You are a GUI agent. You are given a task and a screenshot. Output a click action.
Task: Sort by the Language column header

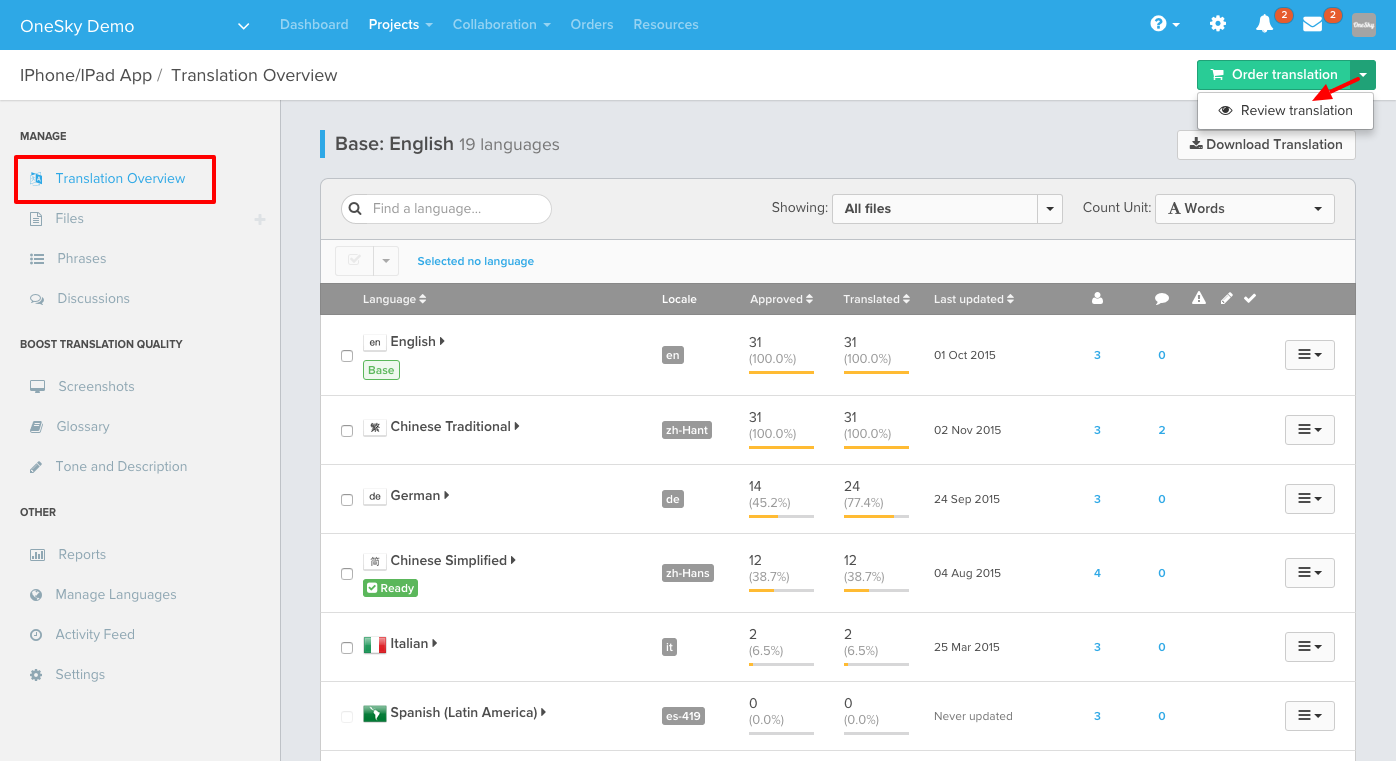[x=394, y=299]
